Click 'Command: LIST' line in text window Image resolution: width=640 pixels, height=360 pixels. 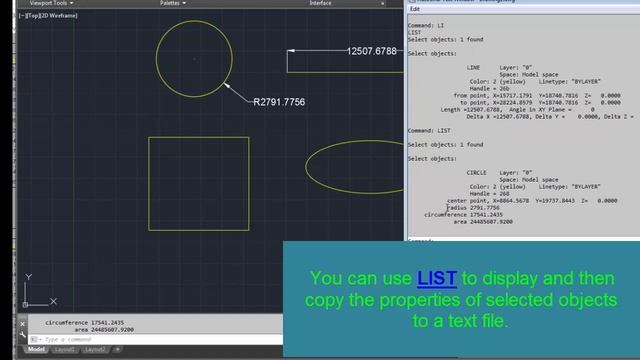pos(429,131)
